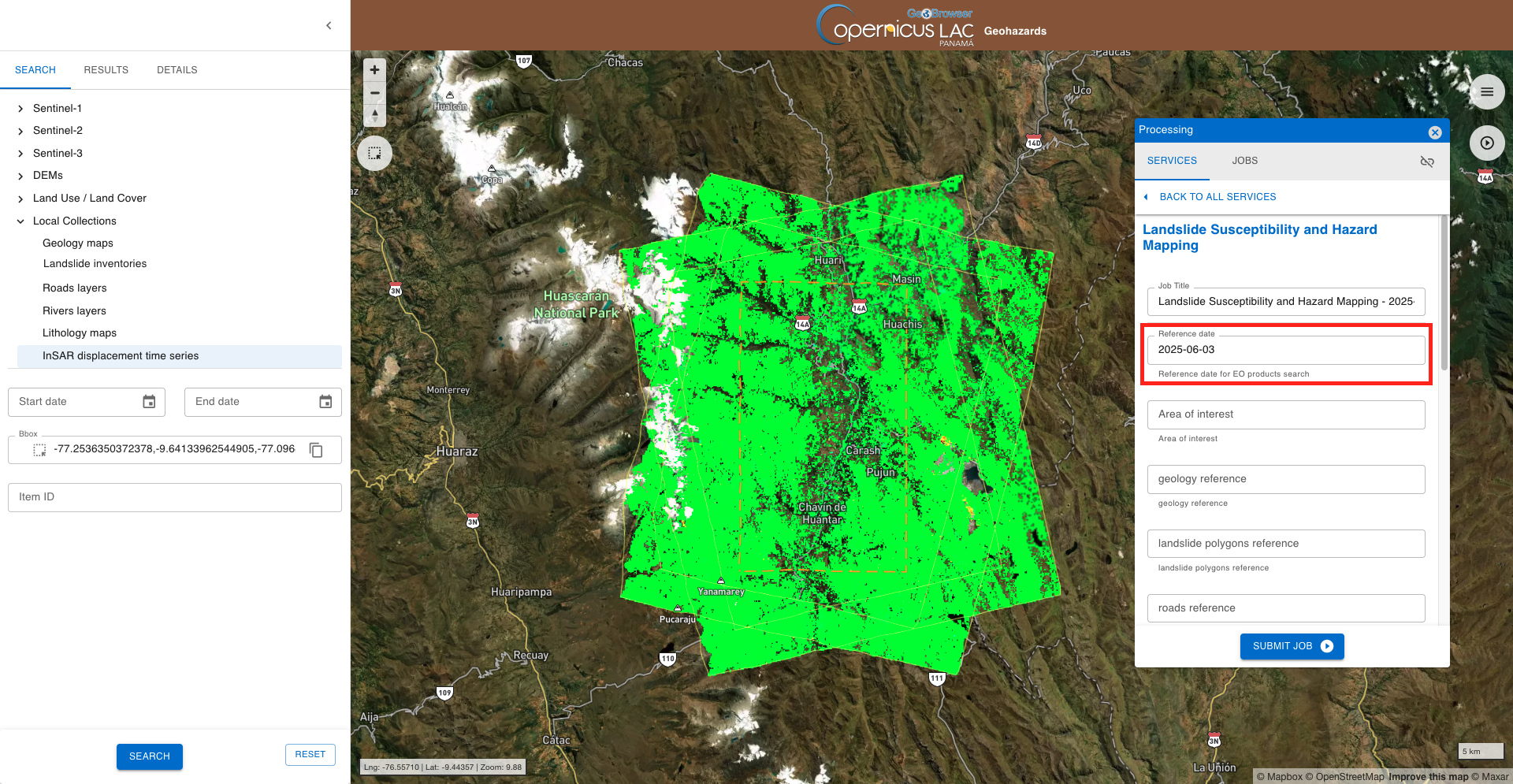The image size is (1513, 784).
Task: Reset map bearing with compass button
Action: coord(374,116)
